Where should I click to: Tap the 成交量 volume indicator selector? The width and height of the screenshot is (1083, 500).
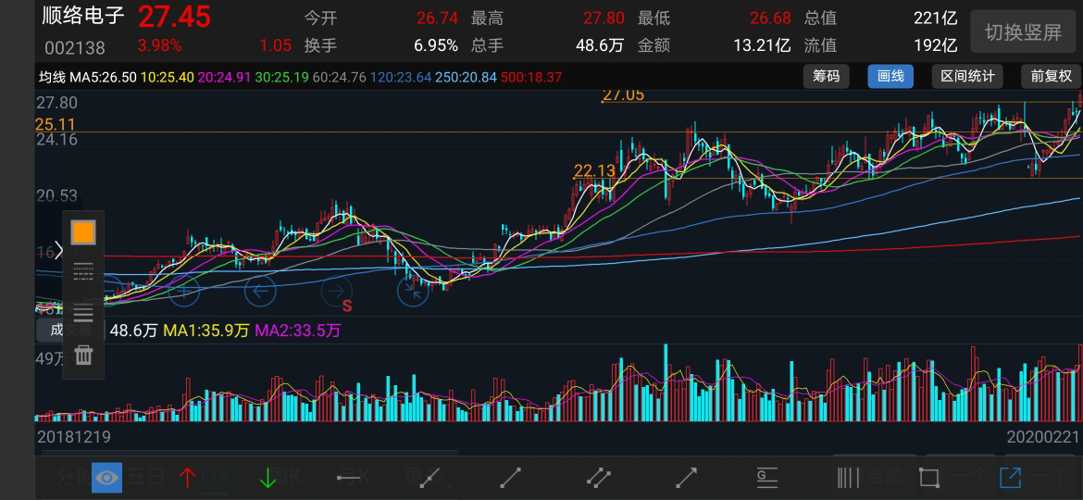pos(70,331)
